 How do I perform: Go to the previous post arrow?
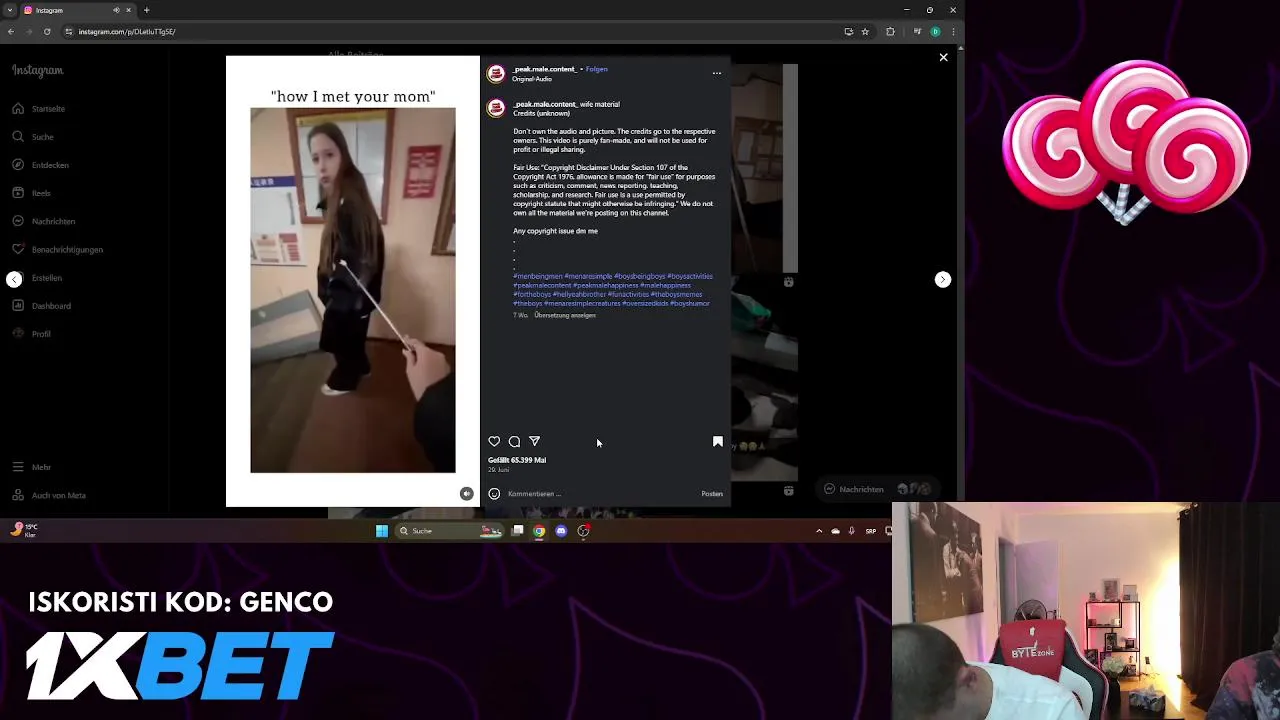[14, 279]
